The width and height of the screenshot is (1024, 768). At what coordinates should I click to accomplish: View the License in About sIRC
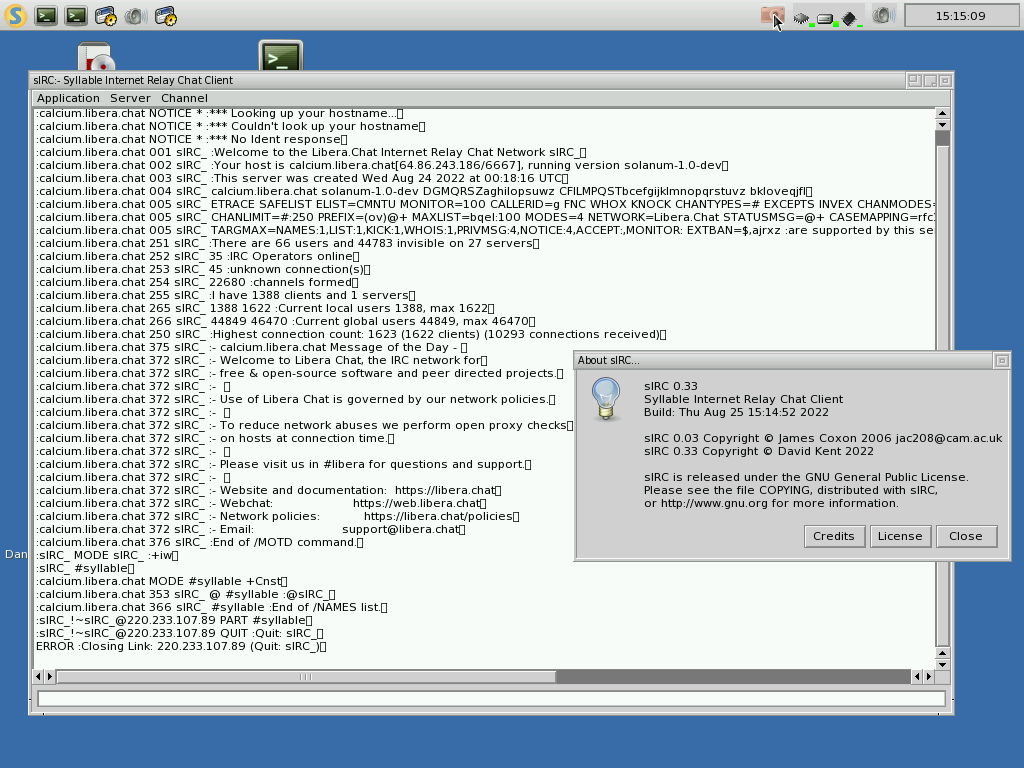(900, 536)
